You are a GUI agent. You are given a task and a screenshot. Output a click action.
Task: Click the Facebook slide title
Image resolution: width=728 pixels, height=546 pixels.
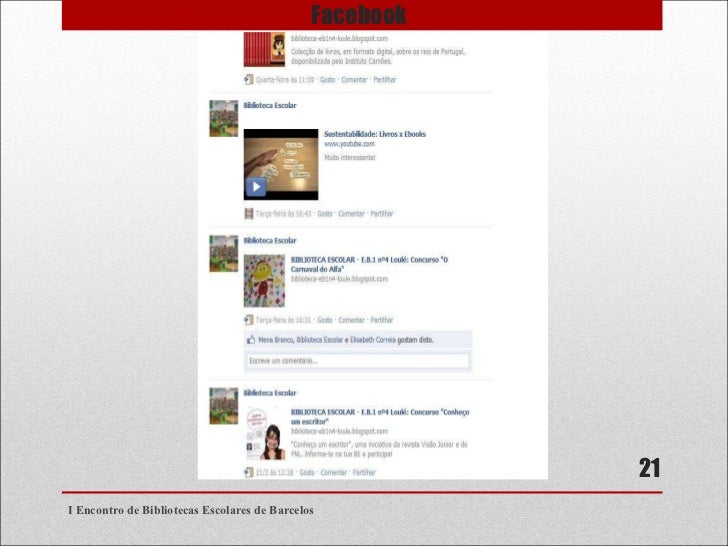point(358,15)
